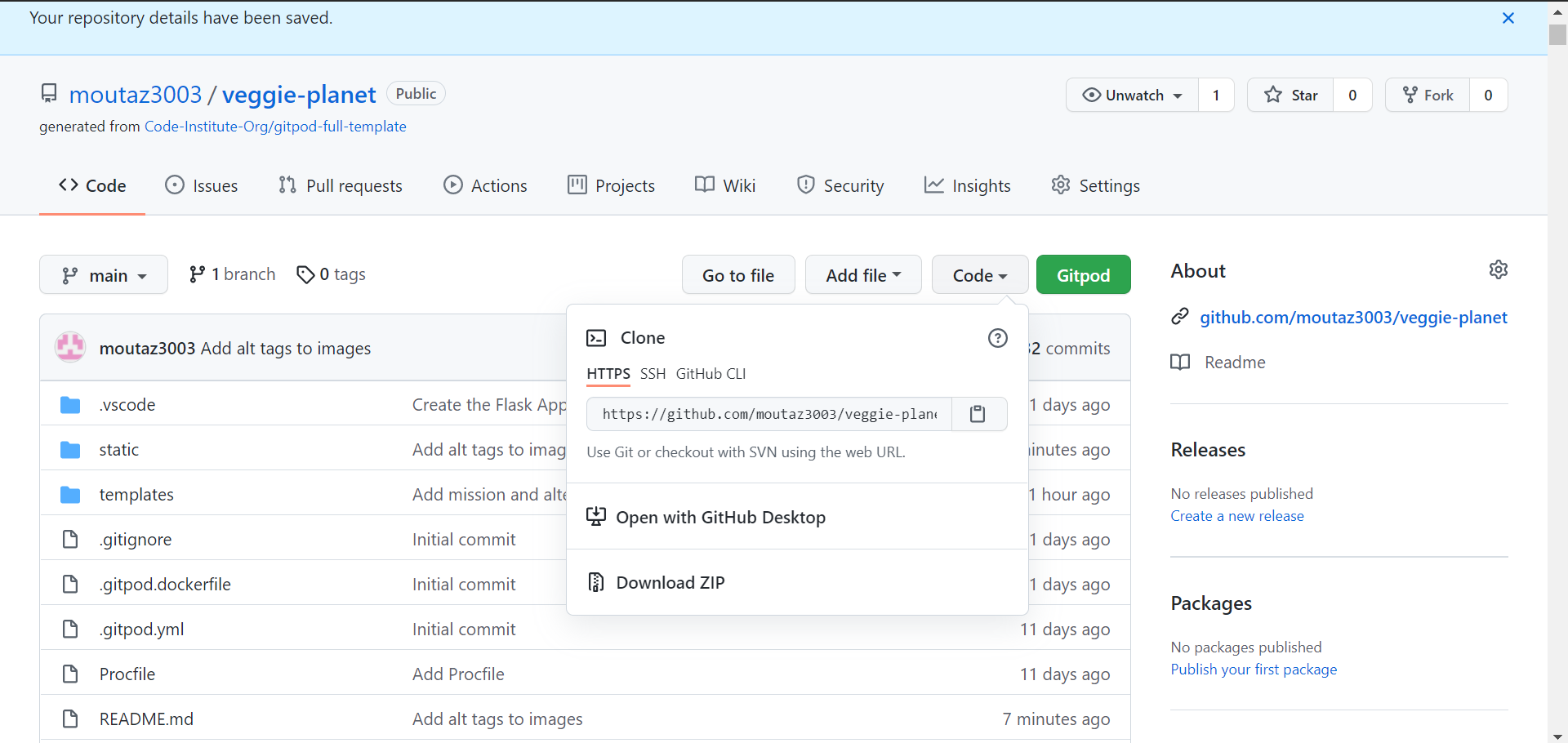Open the Wiki tab
This screenshot has width=1568, height=743.
(725, 186)
